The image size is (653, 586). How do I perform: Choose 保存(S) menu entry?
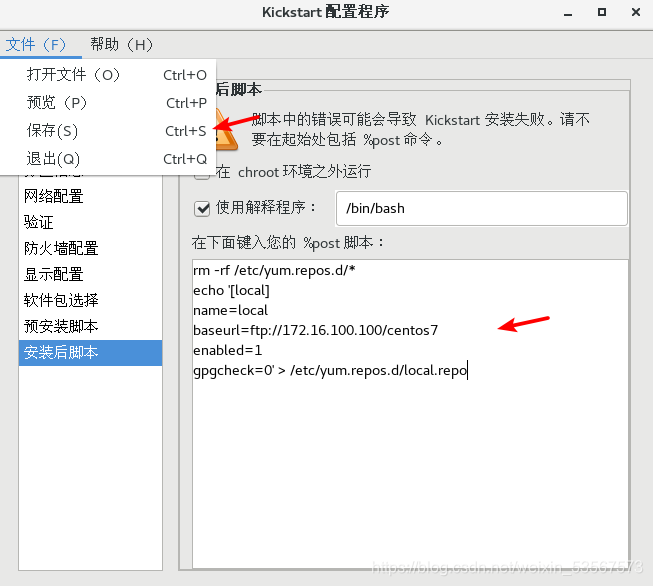[x=108, y=131]
